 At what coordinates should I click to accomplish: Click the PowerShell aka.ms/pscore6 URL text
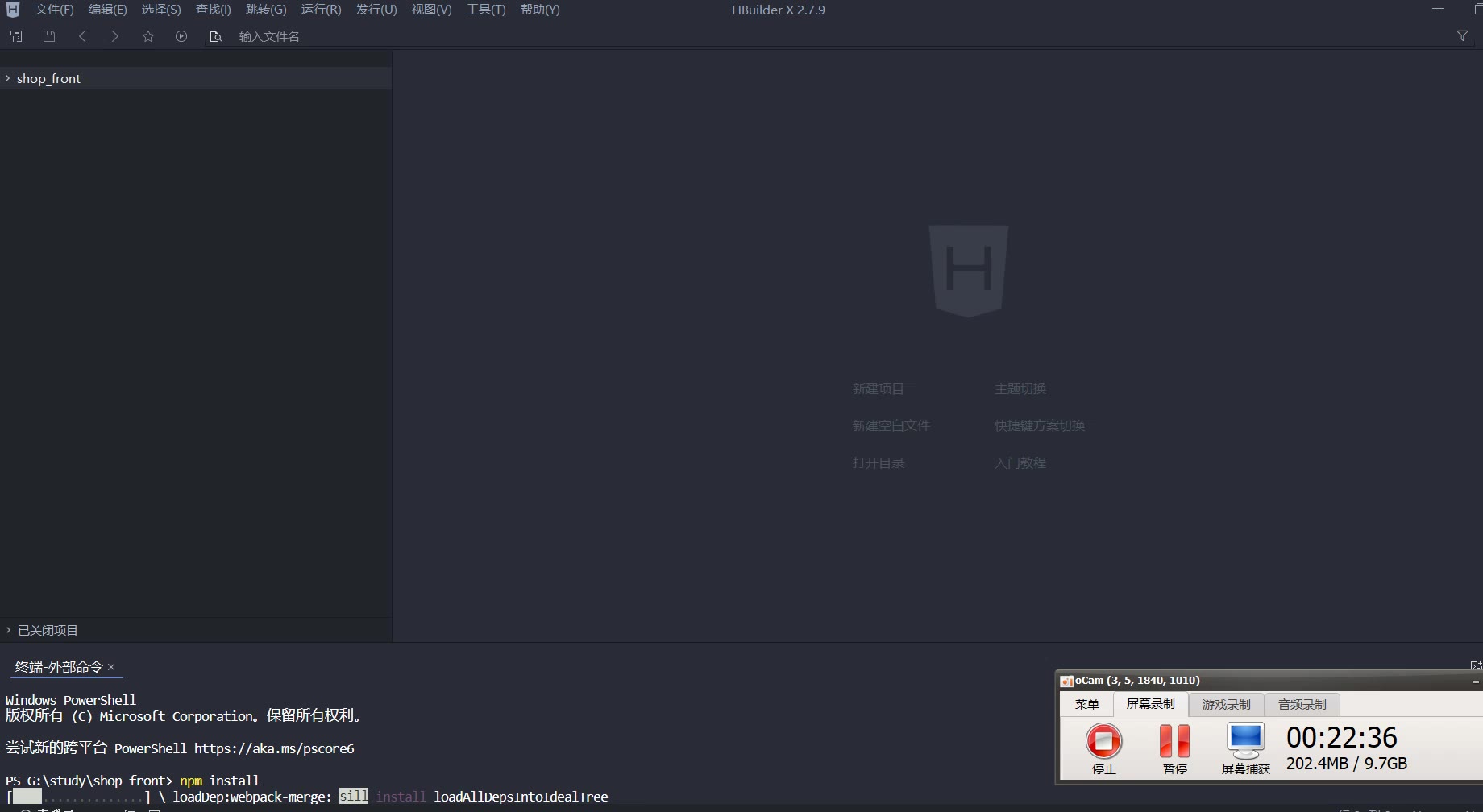click(274, 748)
